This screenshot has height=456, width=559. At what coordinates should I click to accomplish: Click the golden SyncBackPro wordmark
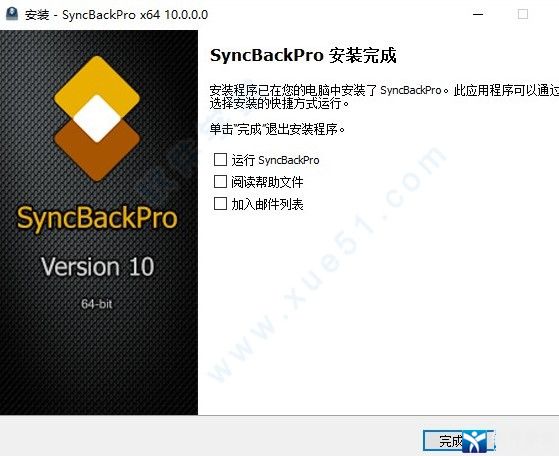click(x=97, y=218)
